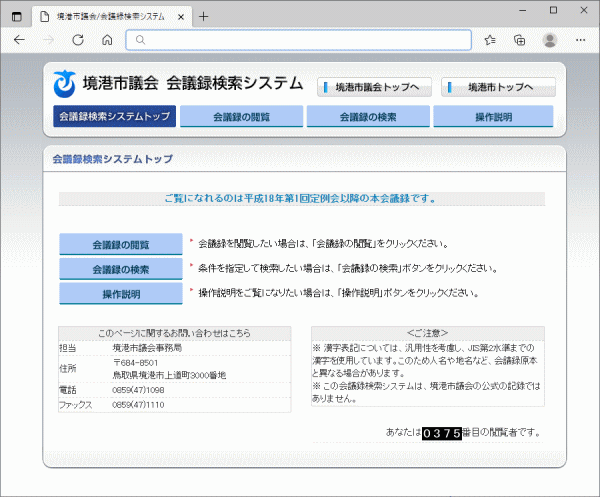Open a new tab with plus
600x497 pixels.
tap(204, 16)
